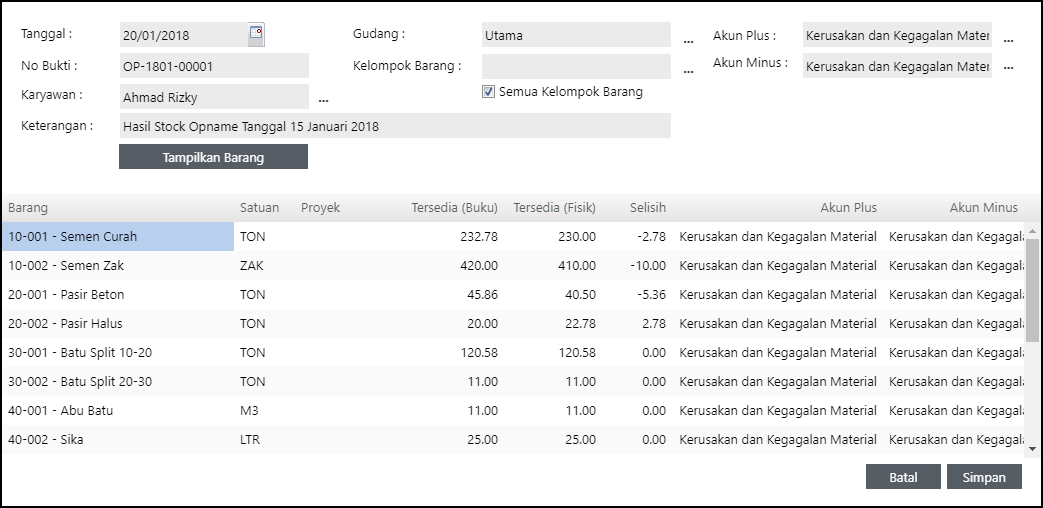Click the Akun Minus ellipsis lookup
Image resolution: width=1043 pixels, height=508 pixels.
(x=1008, y=68)
